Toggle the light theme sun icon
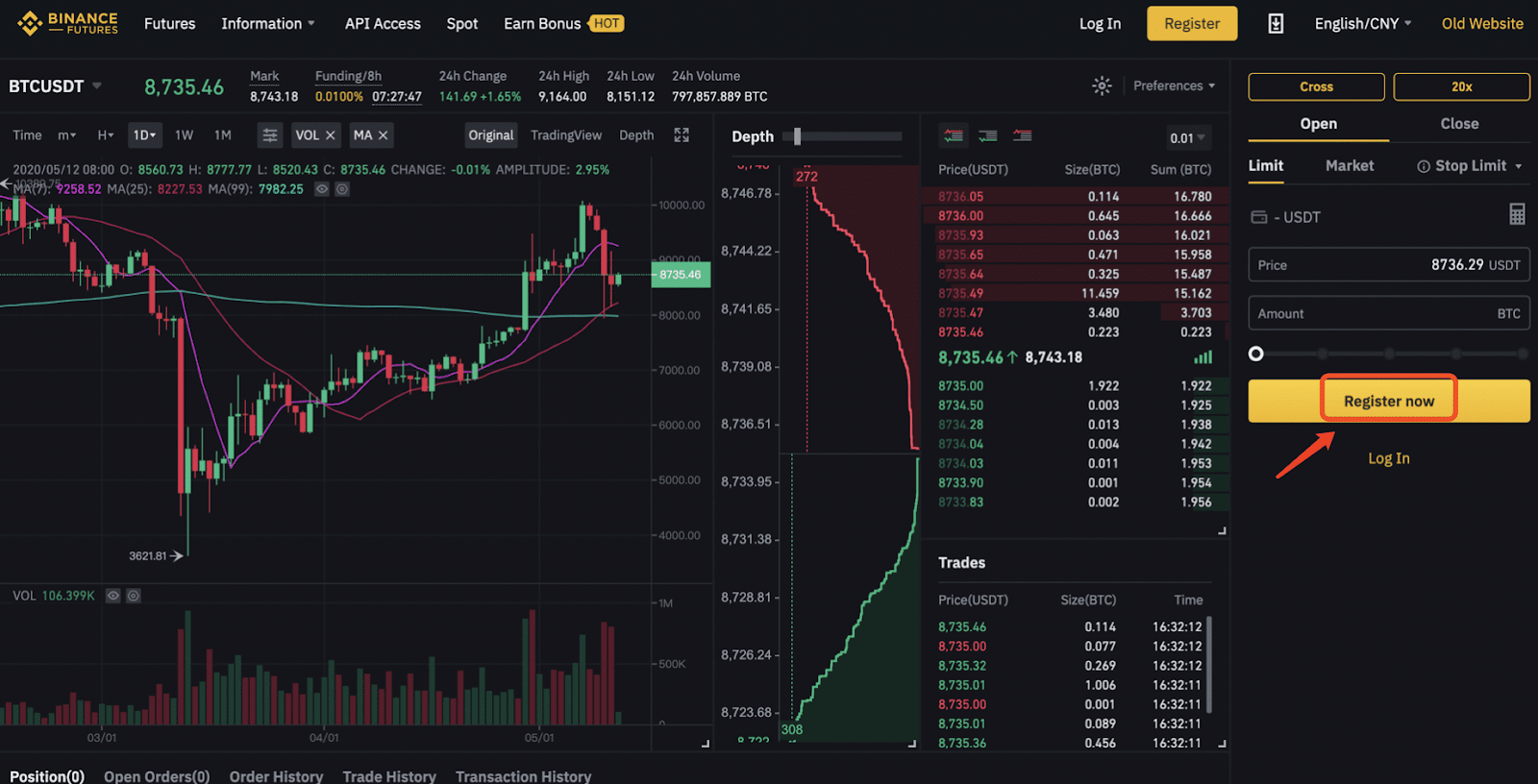 [1102, 86]
